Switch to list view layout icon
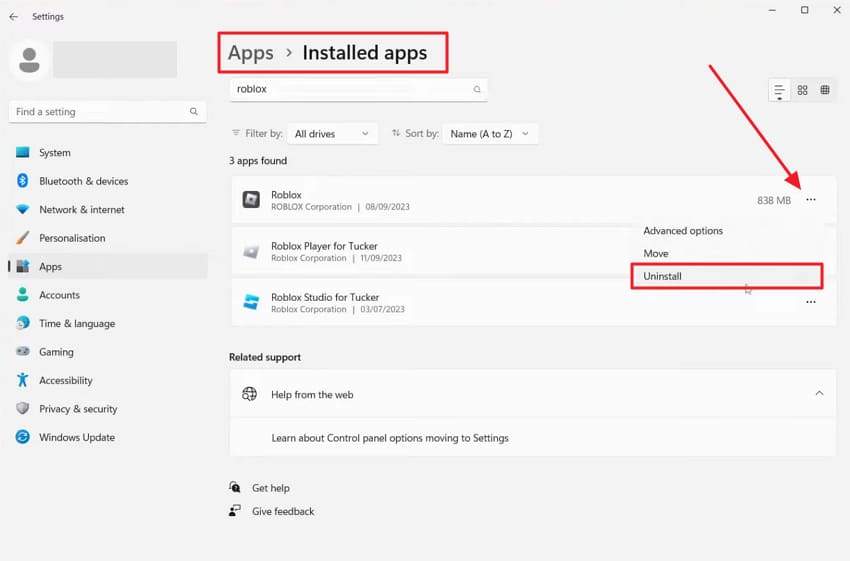 point(779,91)
